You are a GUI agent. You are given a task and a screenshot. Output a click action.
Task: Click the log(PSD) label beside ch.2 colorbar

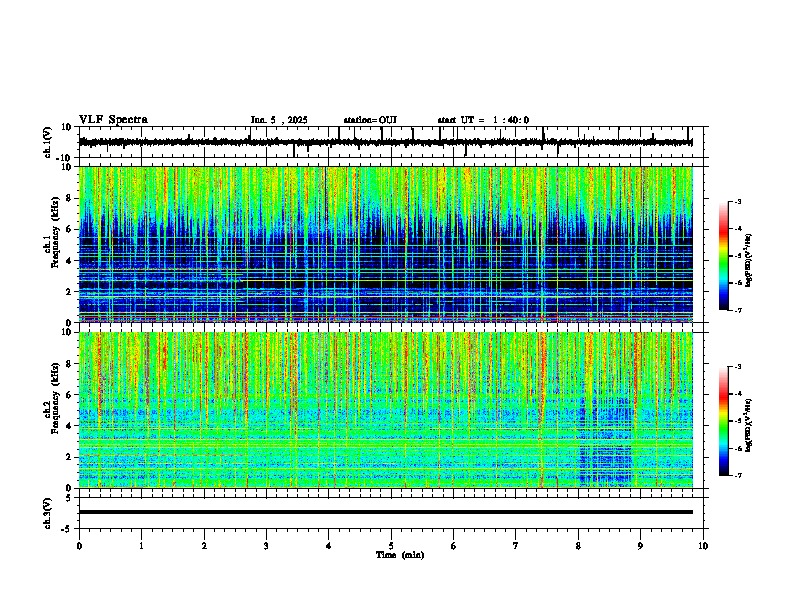[x=748, y=425]
